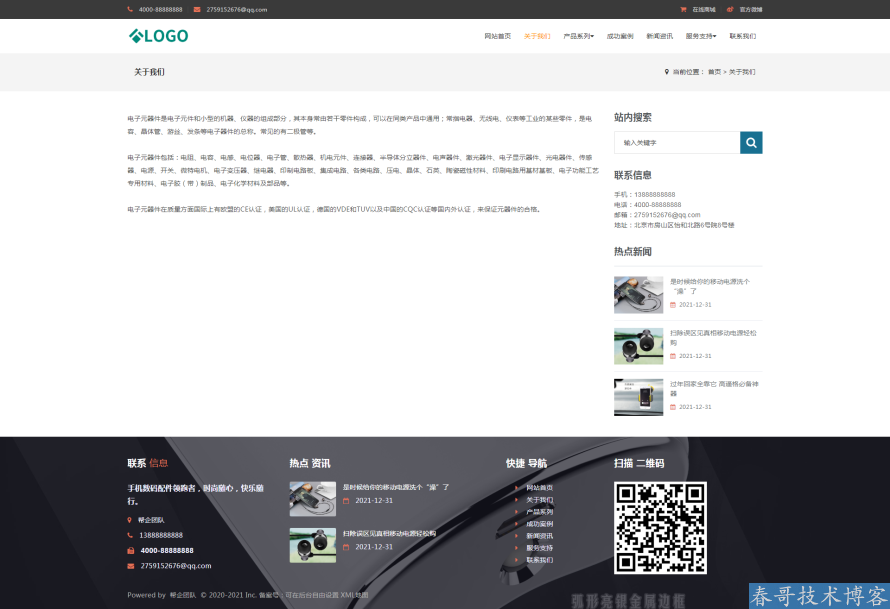Open sidebar news thumbnail with black earbuds

point(639,346)
